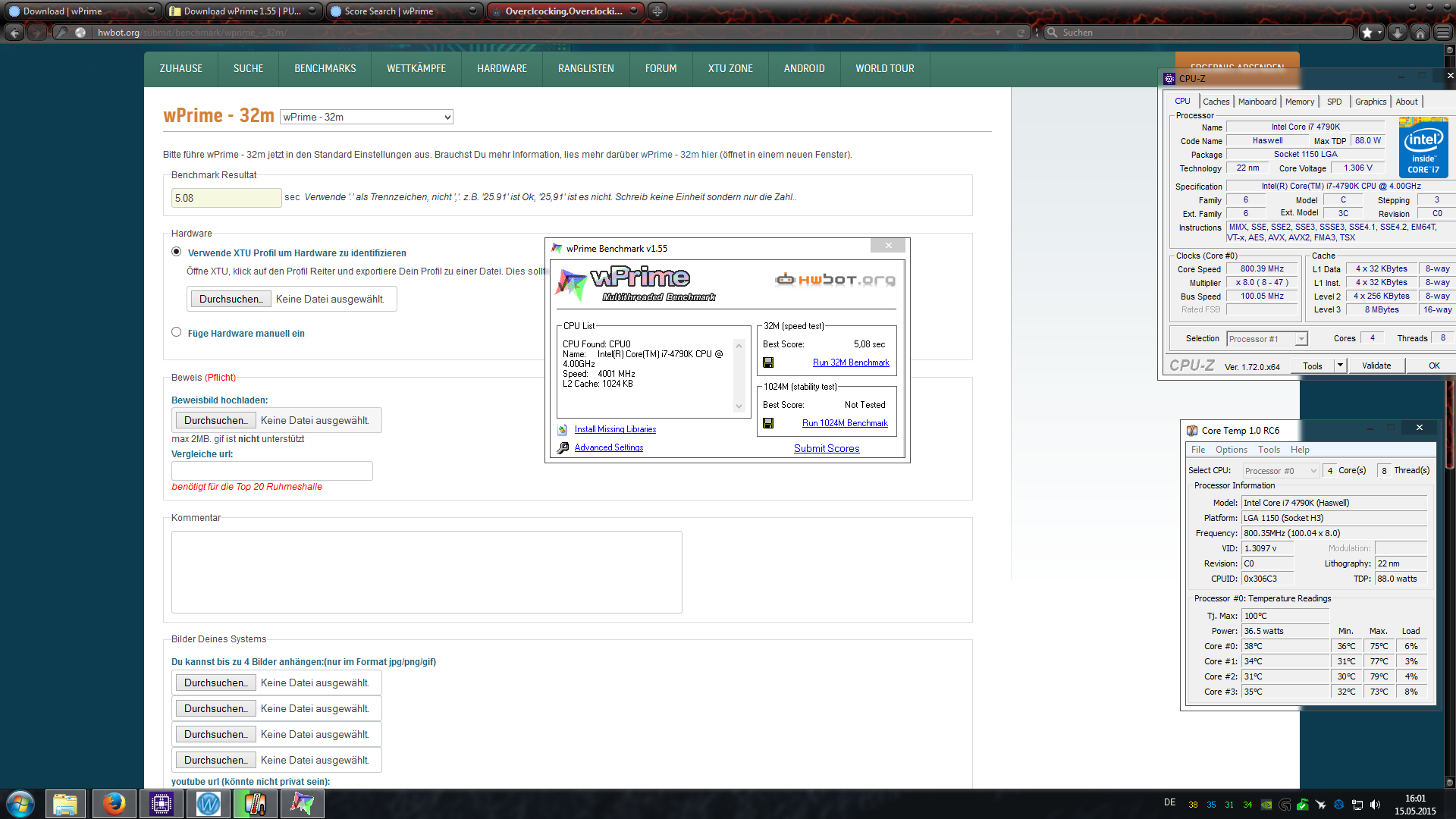Open address bar history dropdown arrow
Image resolution: width=1456 pixels, height=819 pixels.
(998, 33)
